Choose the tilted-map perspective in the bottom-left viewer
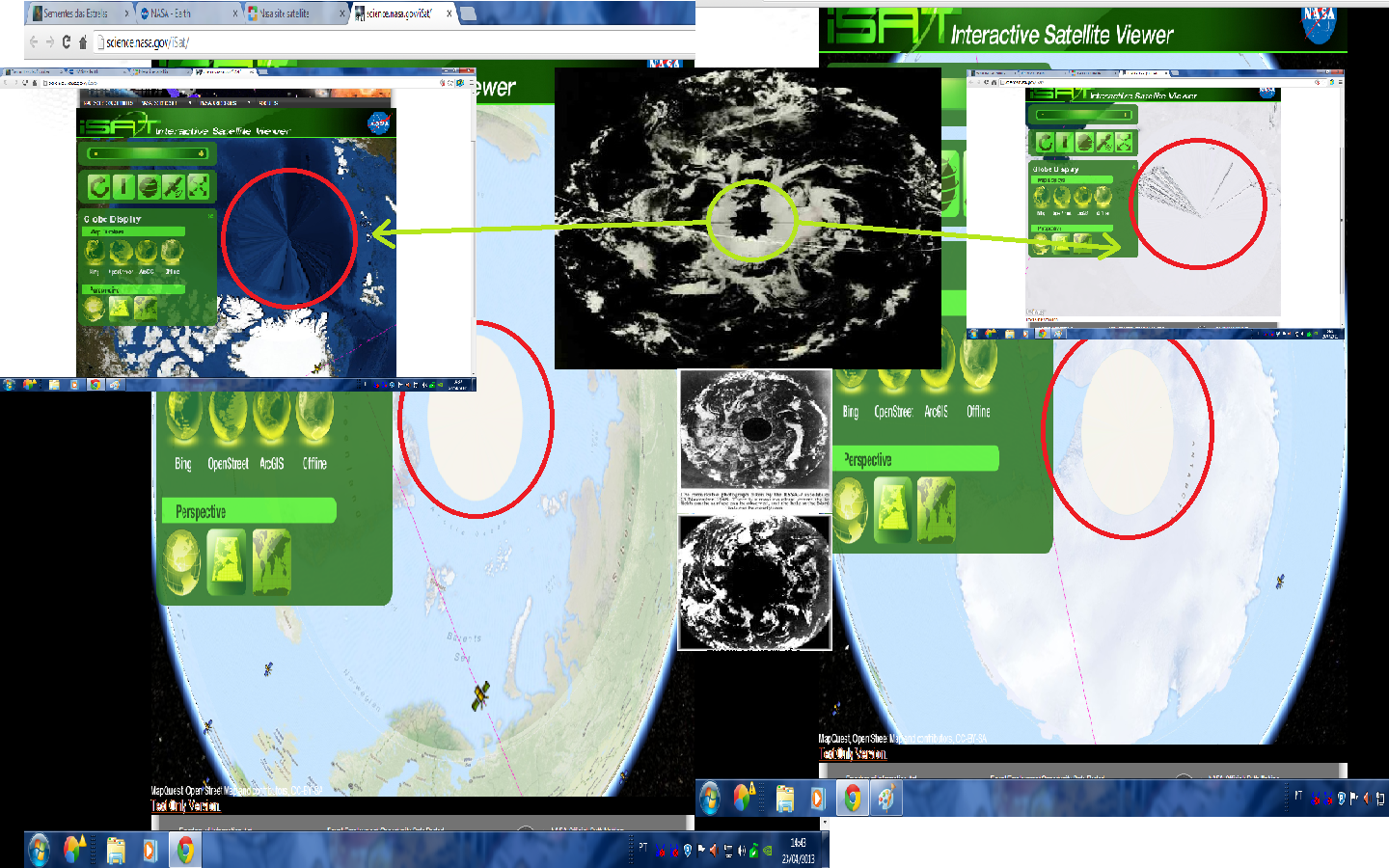Image resolution: width=1389 pixels, height=868 pixels. [227, 563]
